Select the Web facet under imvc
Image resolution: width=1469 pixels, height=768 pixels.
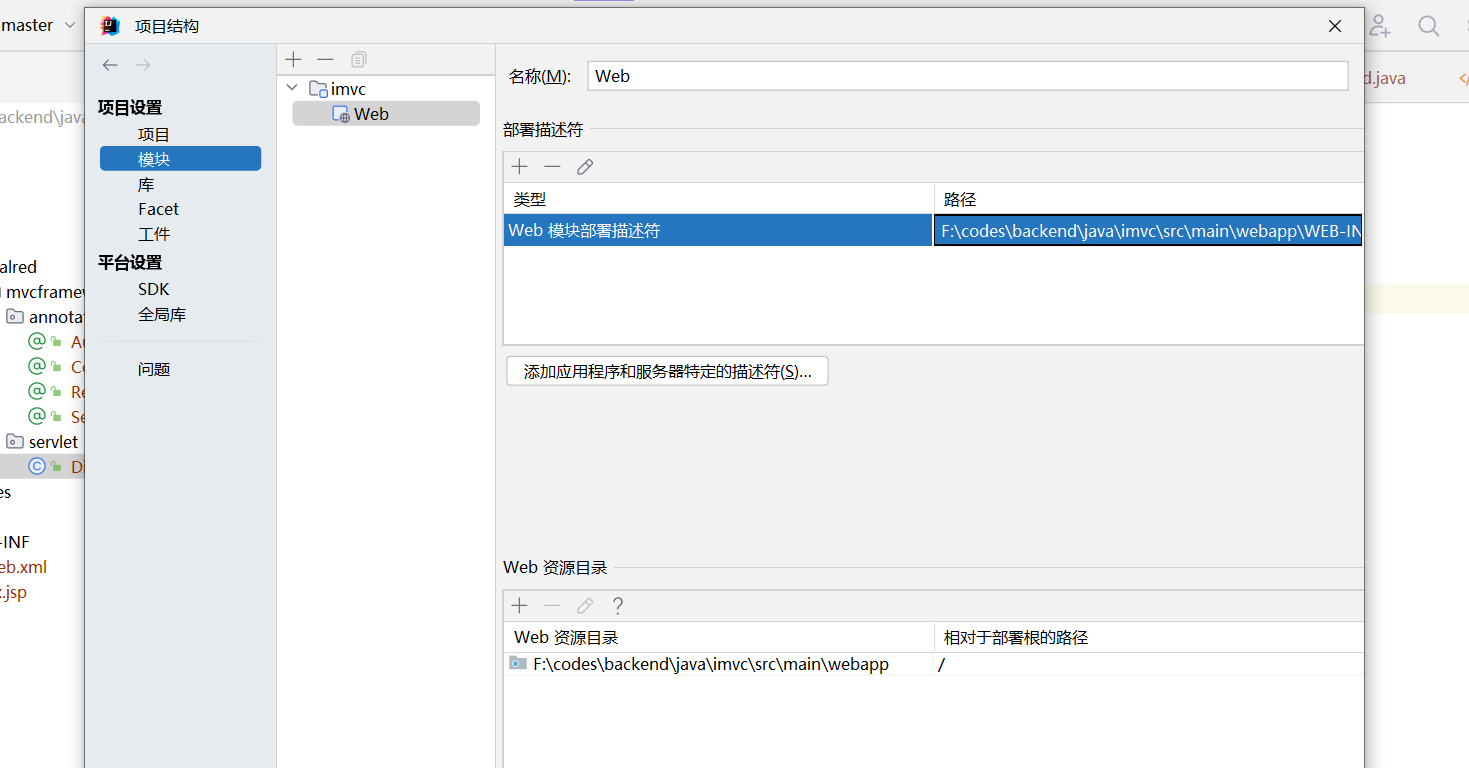[x=370, y=114]
